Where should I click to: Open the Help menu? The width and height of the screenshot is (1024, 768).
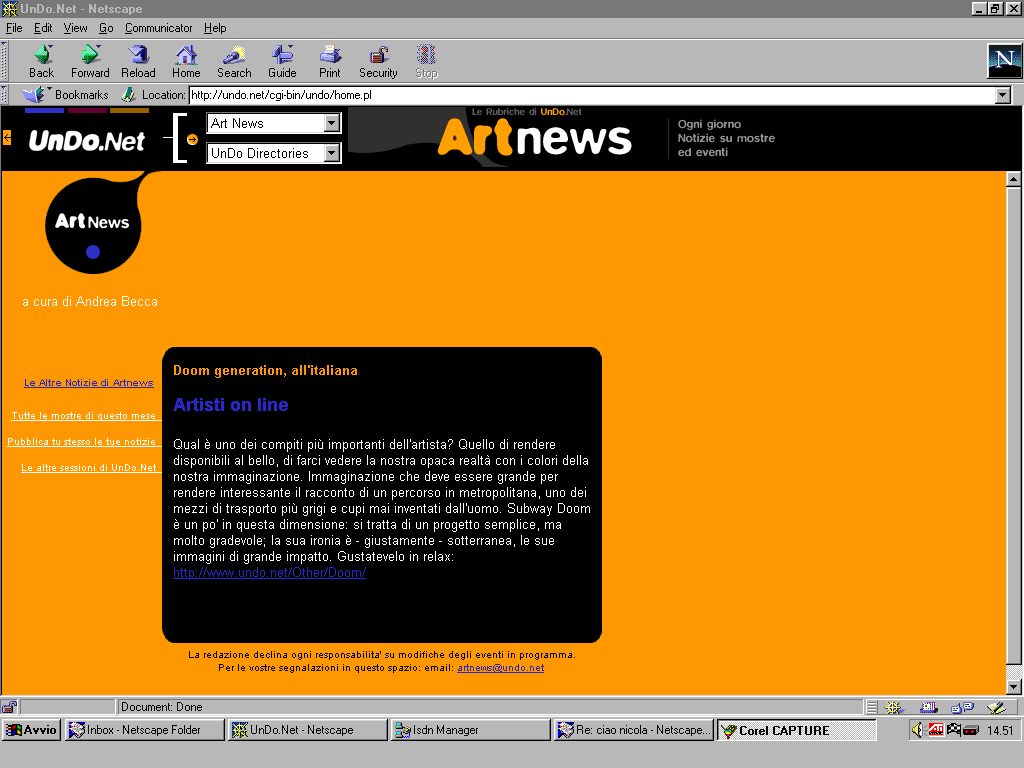pyautogui.click(x=215, y=28)
